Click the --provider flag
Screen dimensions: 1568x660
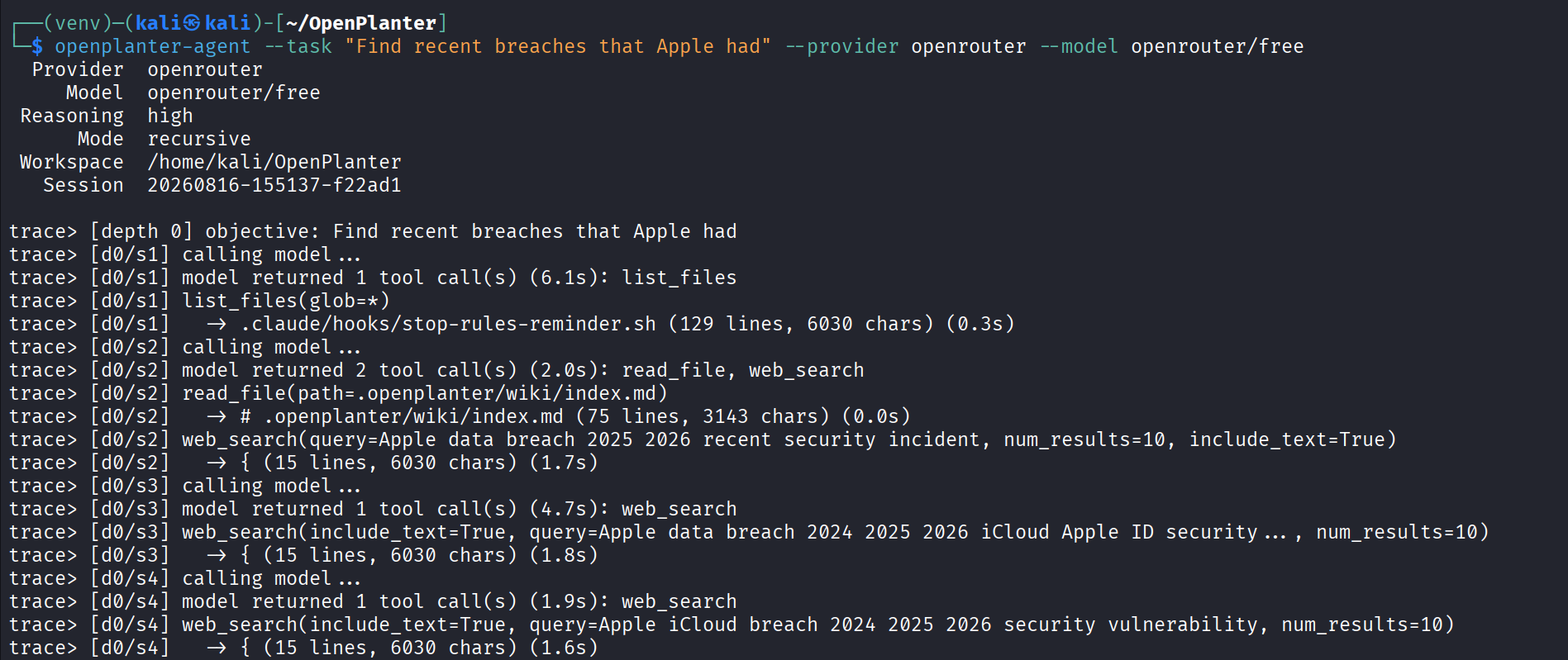841,46
